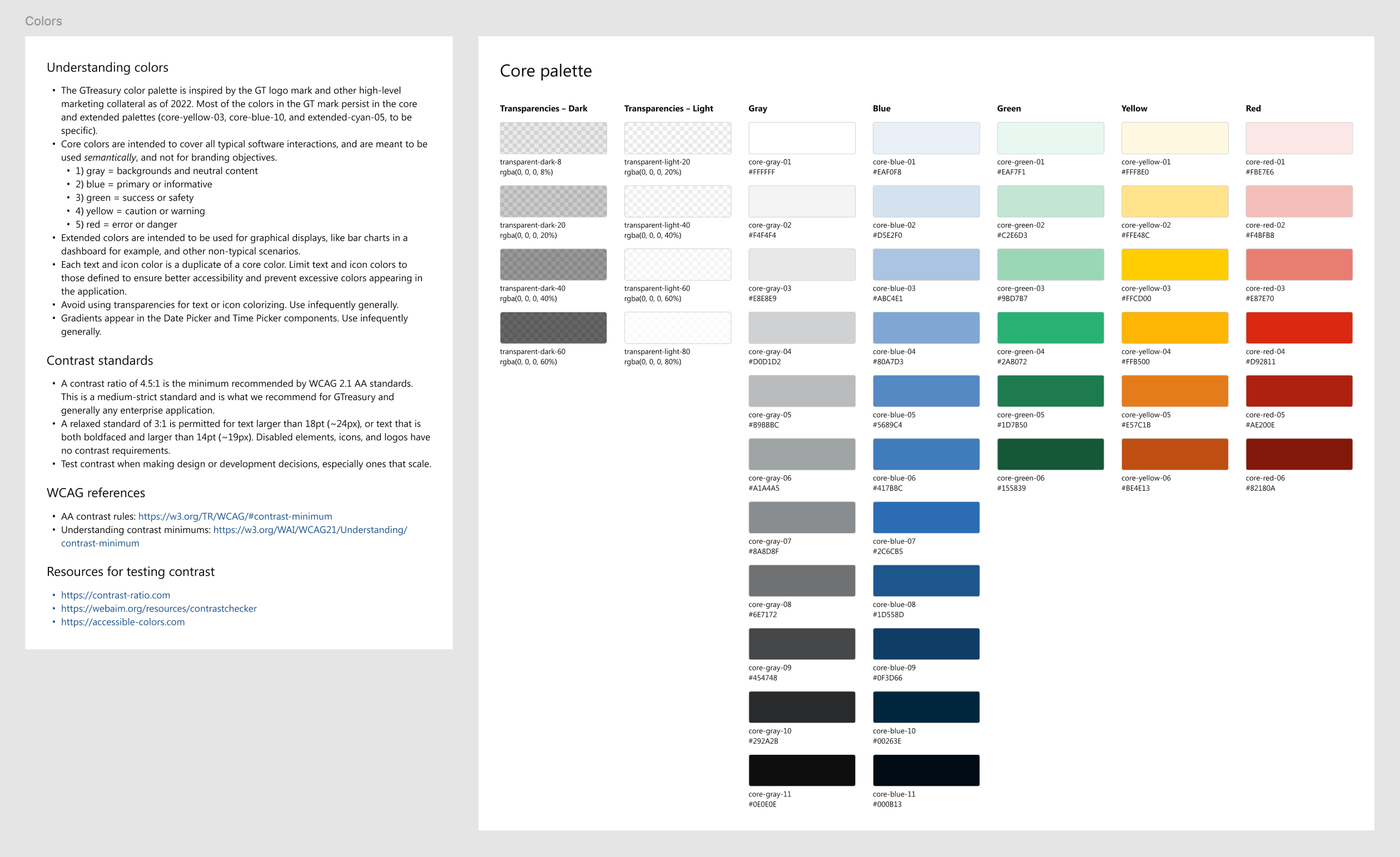Pick the core-red-02 swatch
The height and width of the screenshot is (857, 1400).
[x=1299, y=201]
